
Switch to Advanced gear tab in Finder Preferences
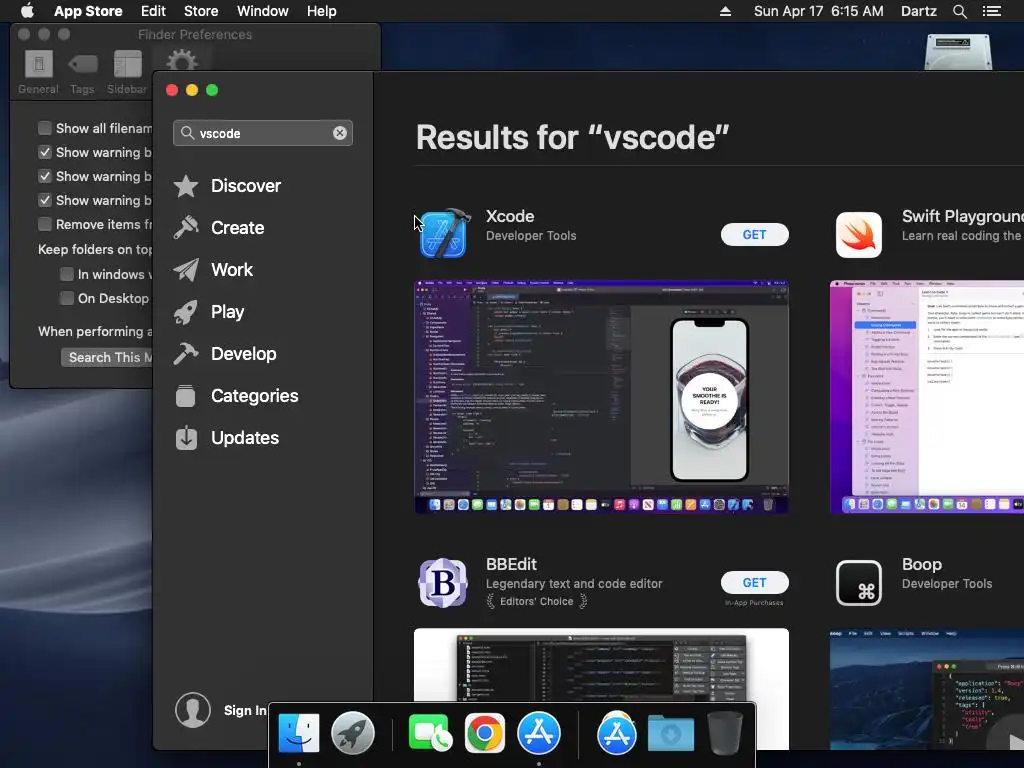point(182,62)
